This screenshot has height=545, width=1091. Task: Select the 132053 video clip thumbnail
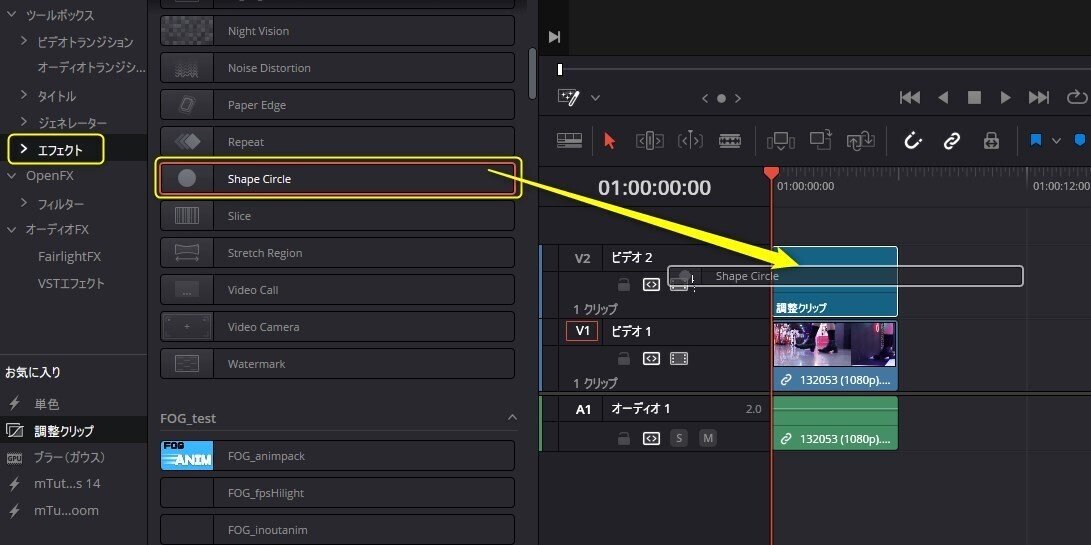(x=835, y=344)
